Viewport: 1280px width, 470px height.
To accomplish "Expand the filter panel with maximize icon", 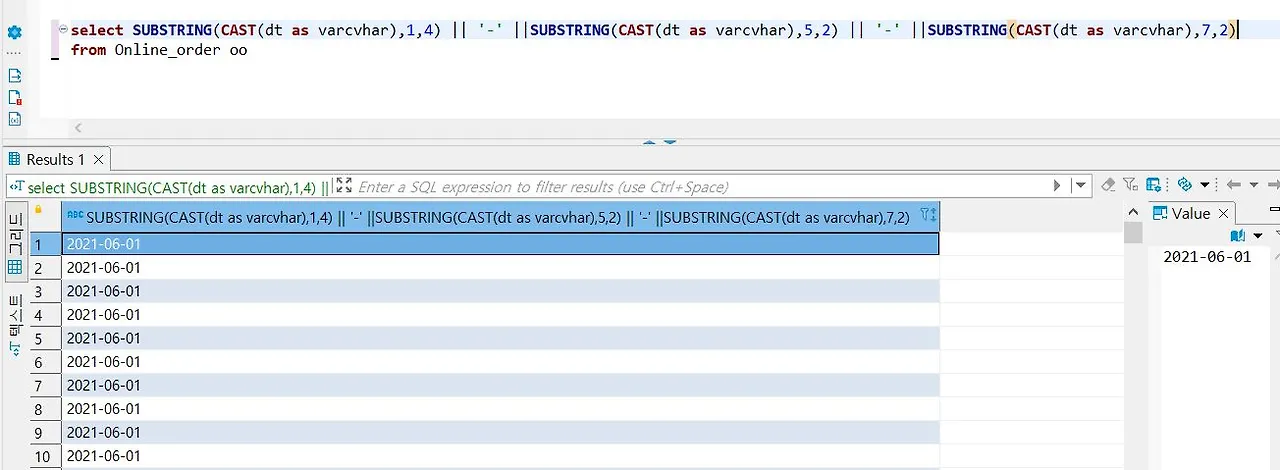I will (344, 186).
